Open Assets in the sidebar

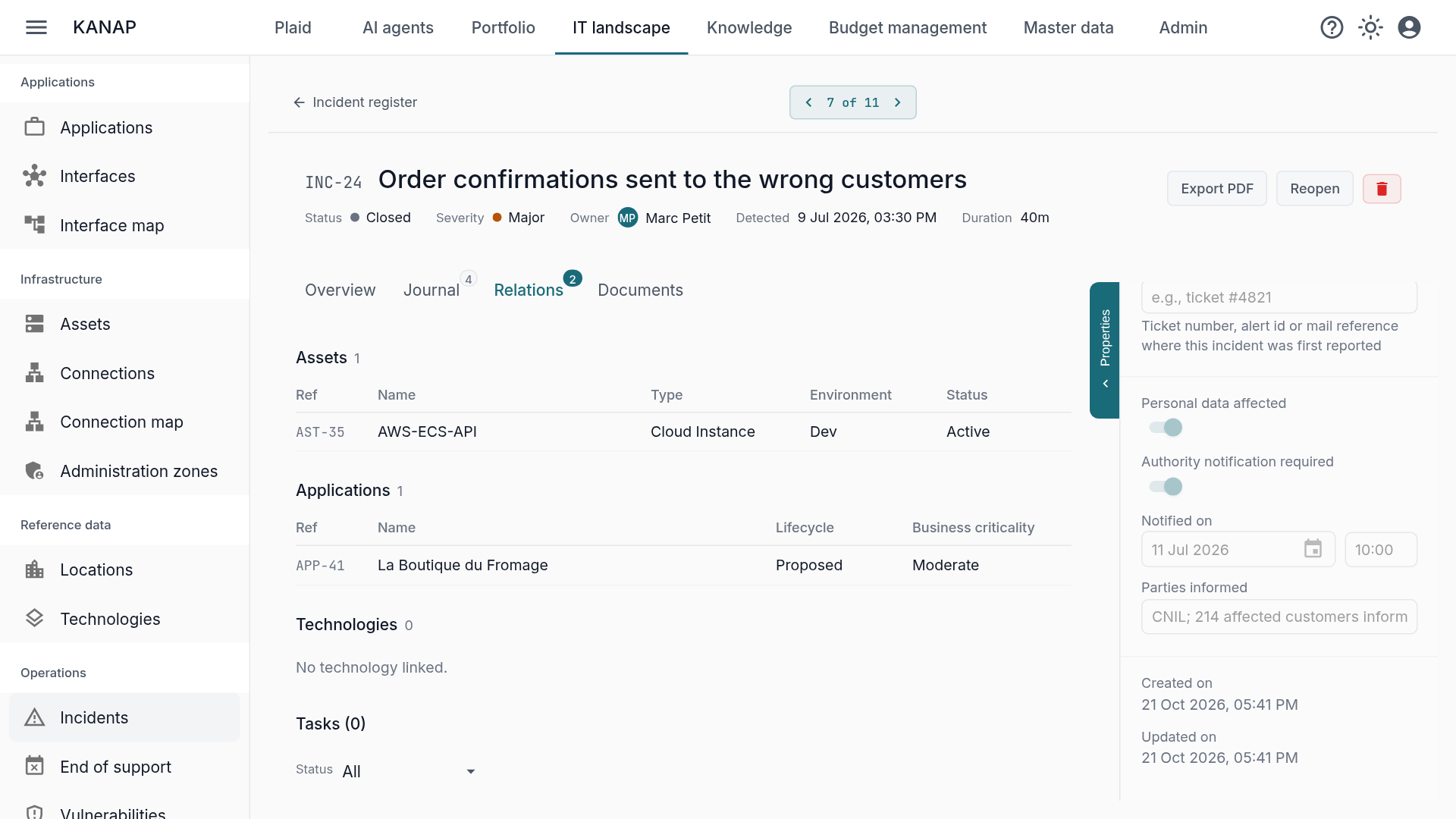pos(124,324)
